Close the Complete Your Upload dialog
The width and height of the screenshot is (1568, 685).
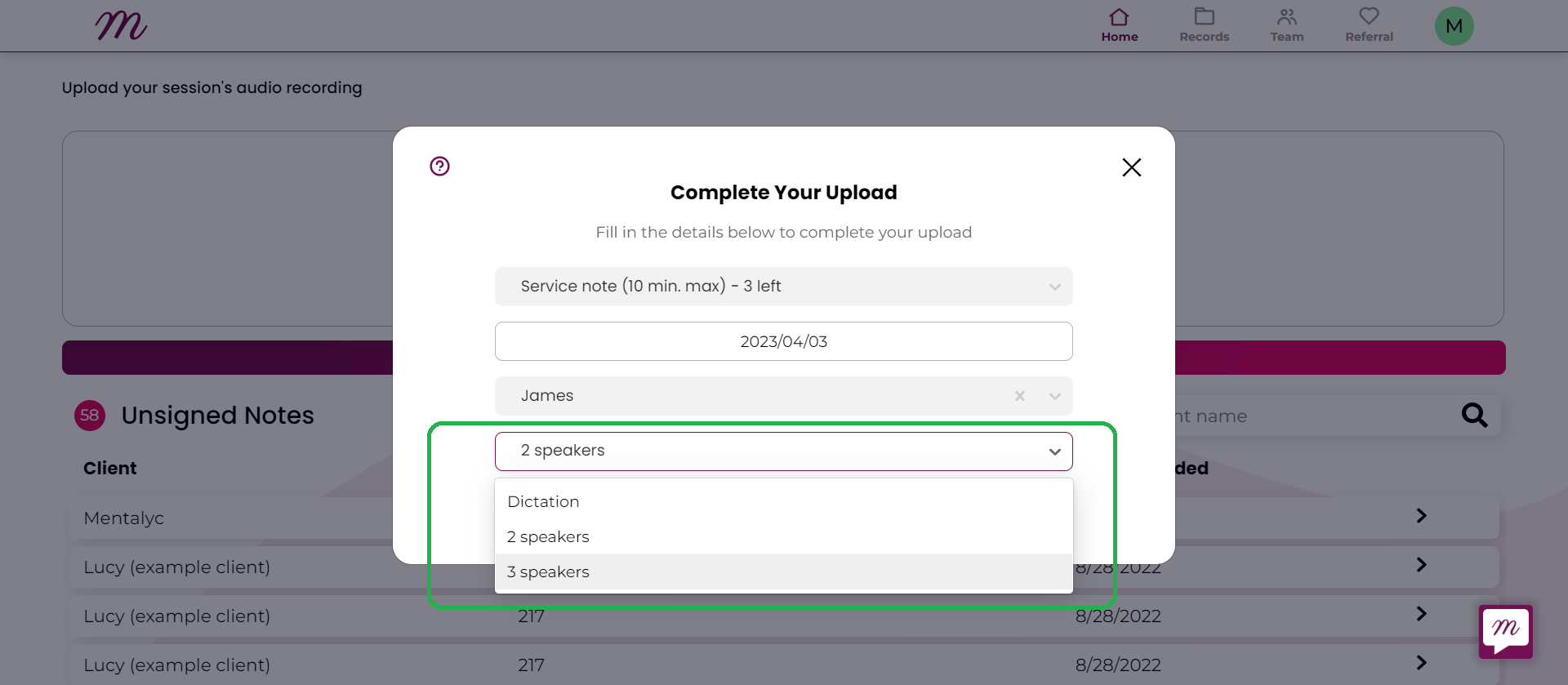point(1131,167)
